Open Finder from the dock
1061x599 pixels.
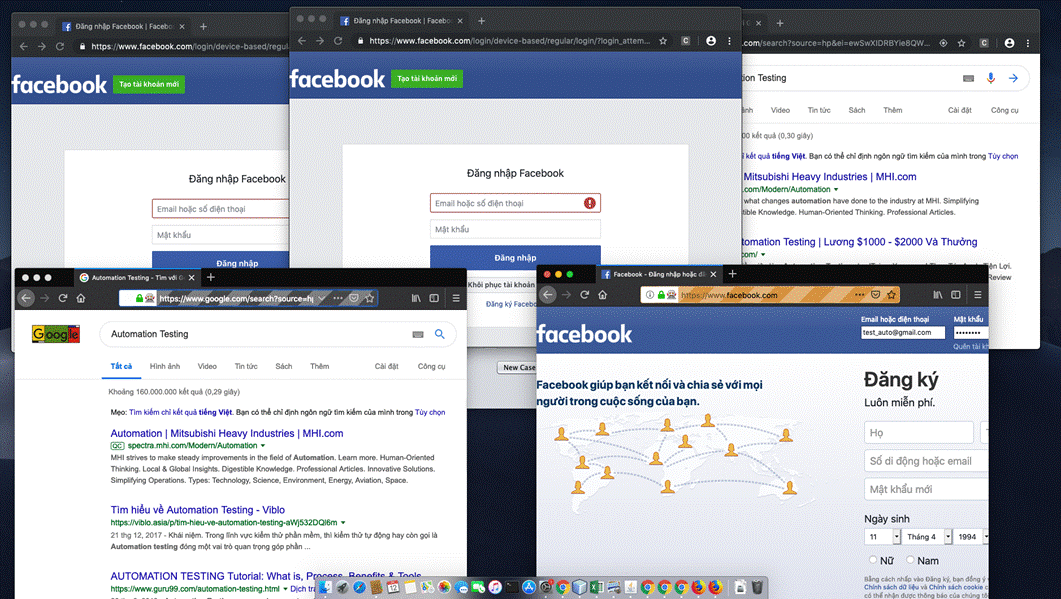click(325, 587)
